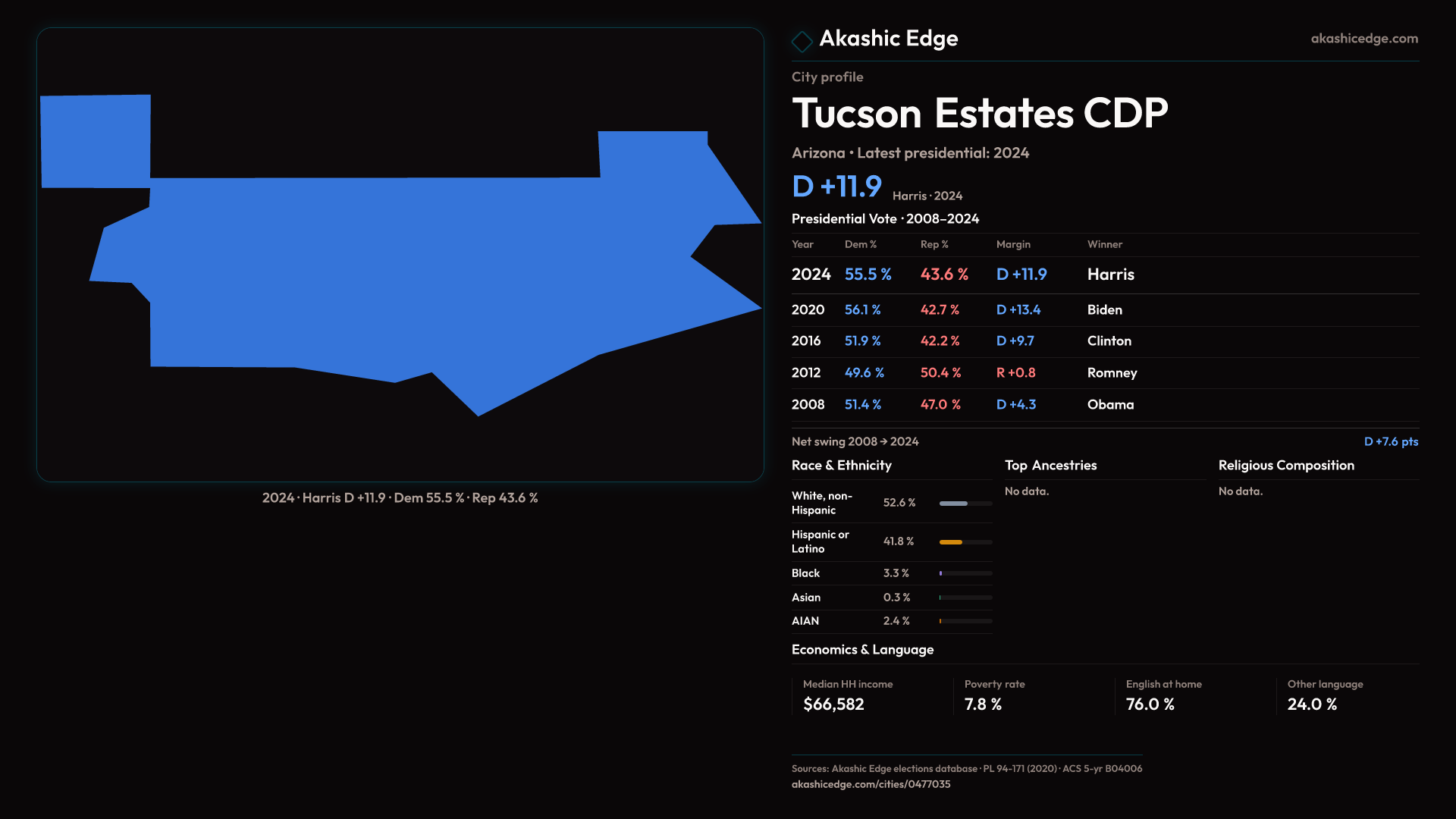Click the Top Ancestries section heading
1456x819 pixels.
[1050, 466]
